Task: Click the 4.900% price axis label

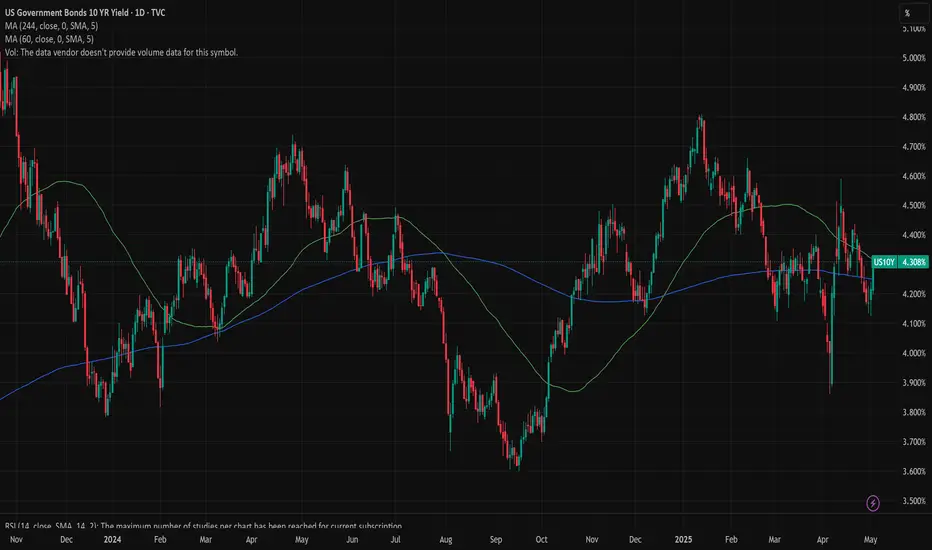Action: 914,87
